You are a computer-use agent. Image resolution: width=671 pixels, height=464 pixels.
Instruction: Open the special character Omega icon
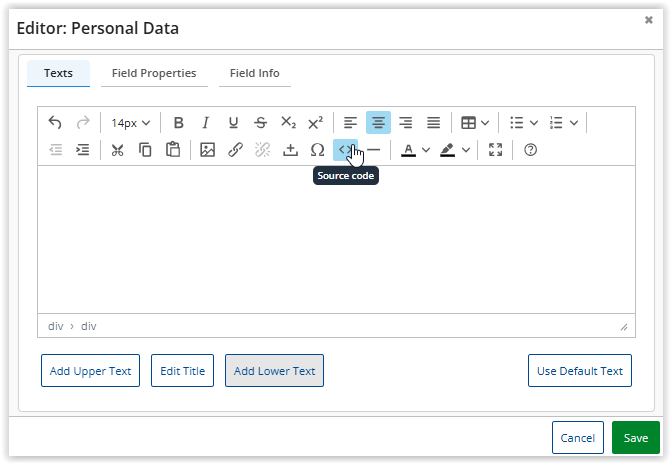(x=318, y=150)
